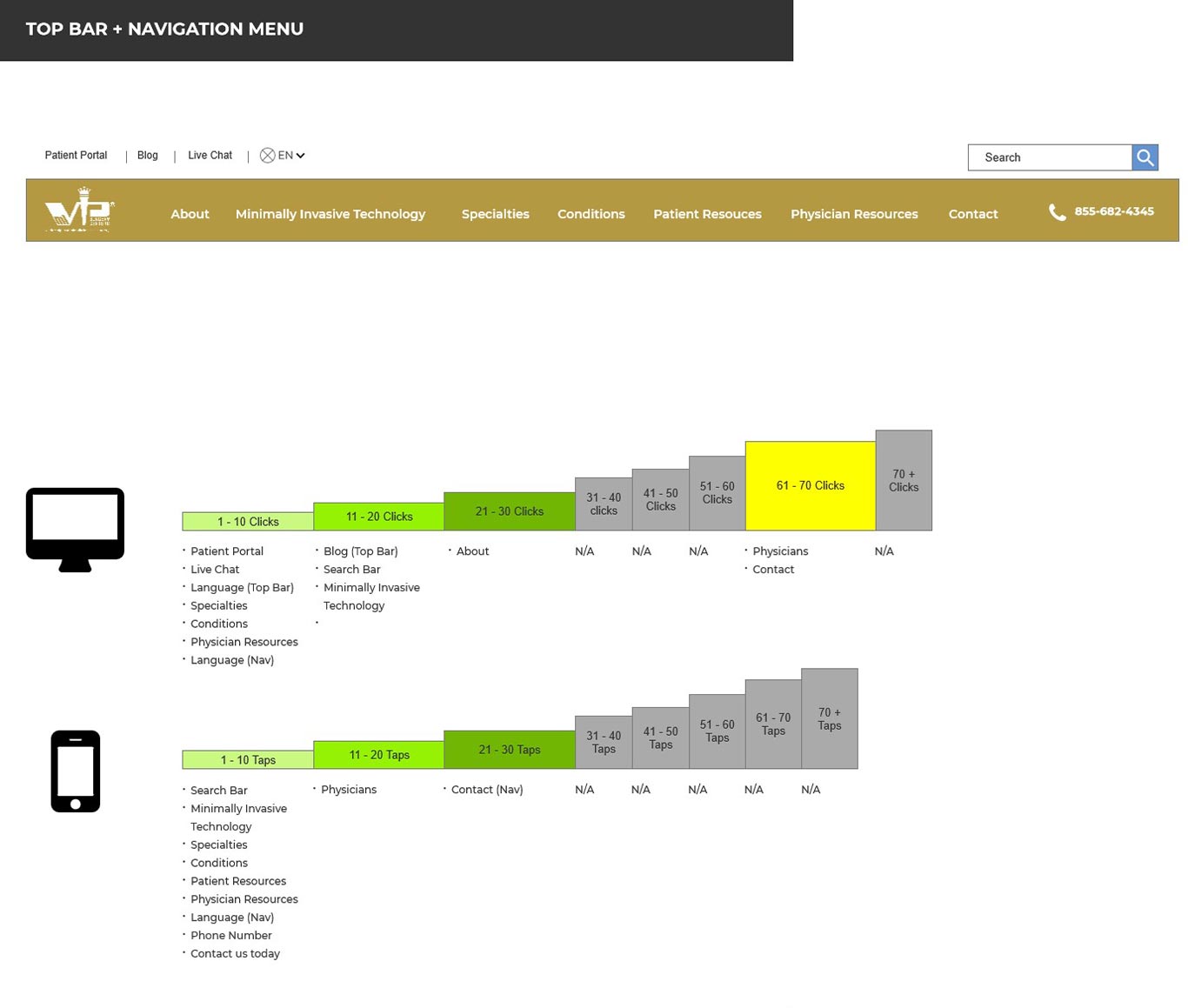This screenshot has width=1188, height=1008.
Task: Select Physician Resources in navigation bar
Action: 853,214
